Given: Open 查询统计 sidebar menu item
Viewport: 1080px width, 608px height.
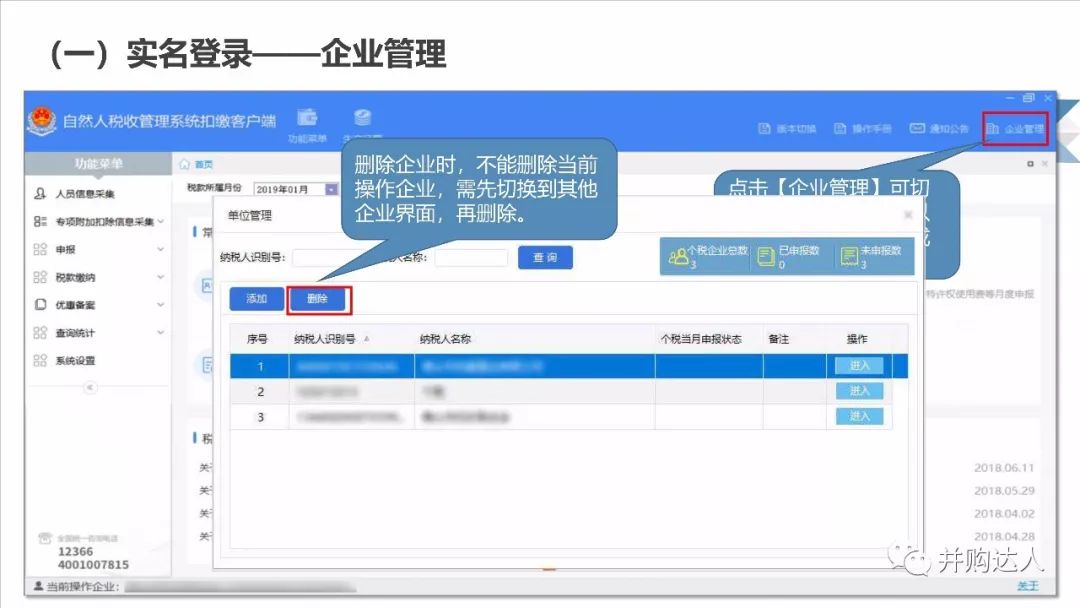Looking at the screenshot, I should point(75,333).
